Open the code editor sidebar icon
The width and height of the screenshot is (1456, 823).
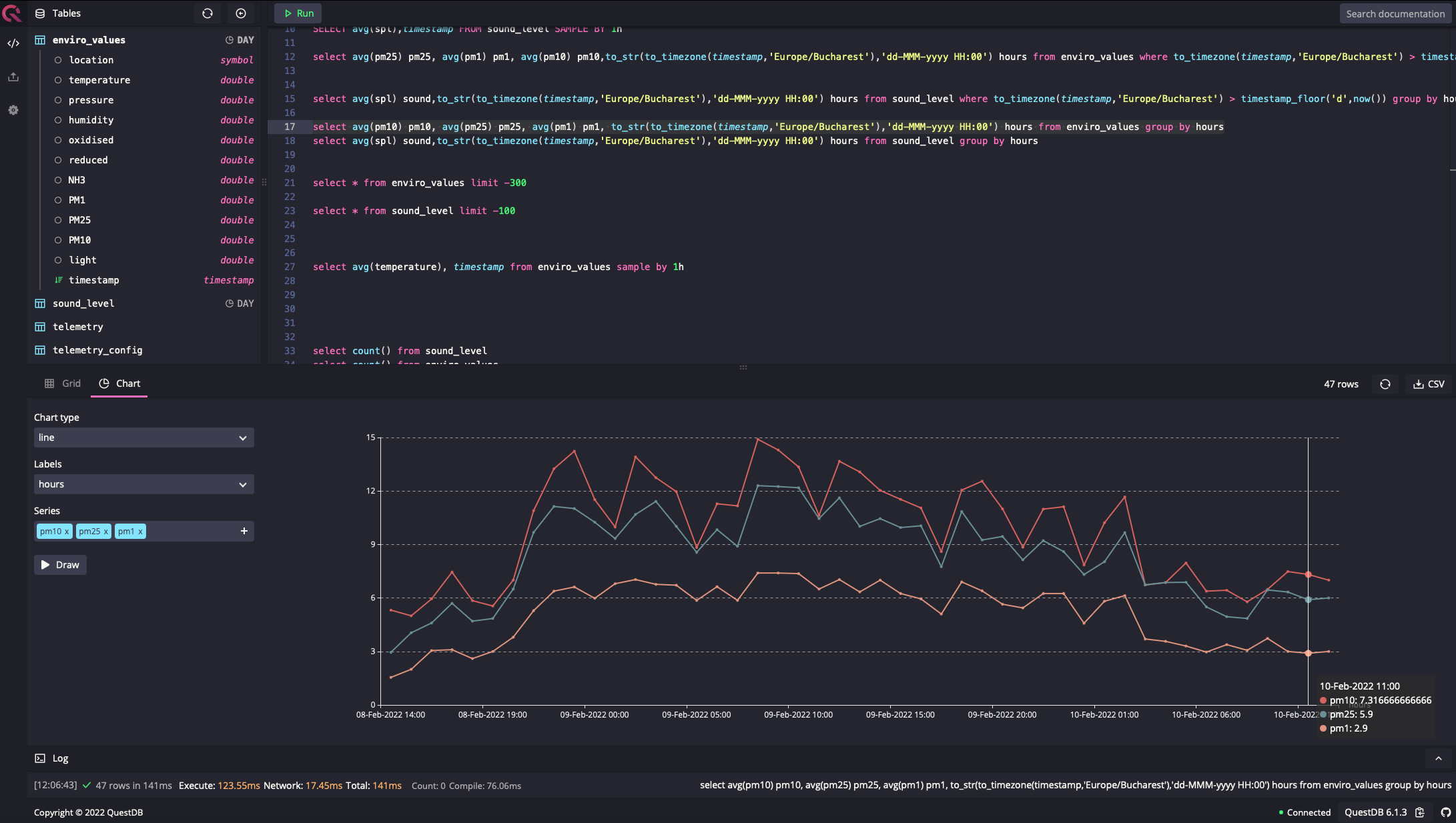point(13,43)
